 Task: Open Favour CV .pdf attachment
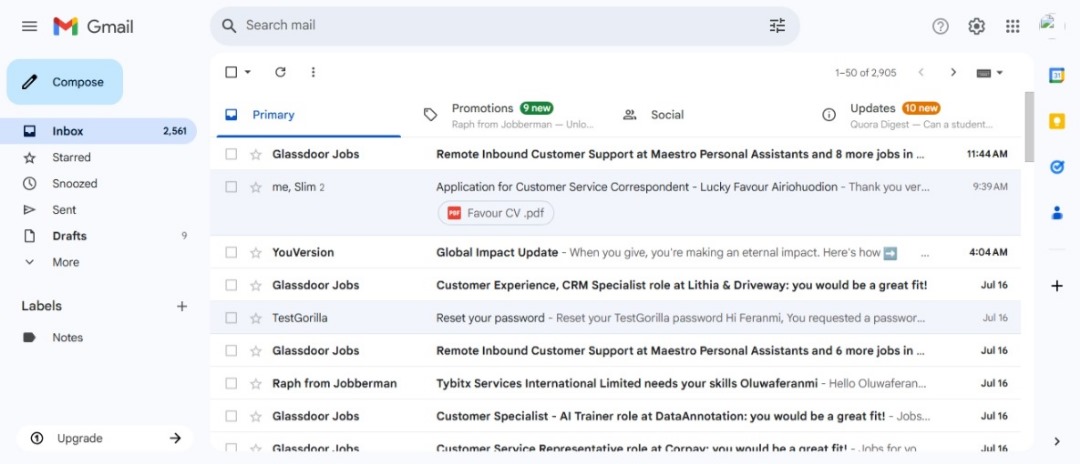(496, 213)
